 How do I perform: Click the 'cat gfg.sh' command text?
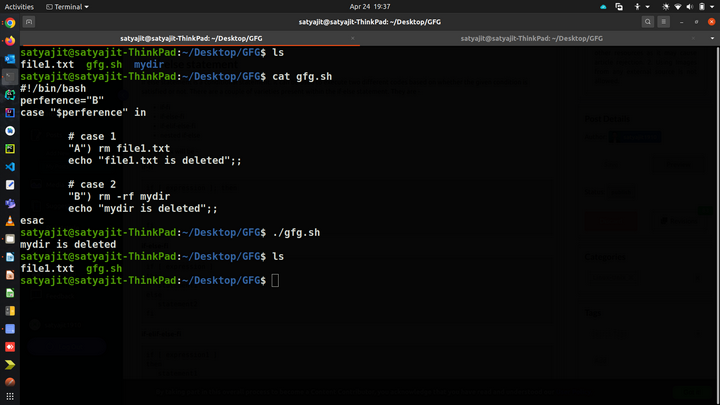click(302, 76)
